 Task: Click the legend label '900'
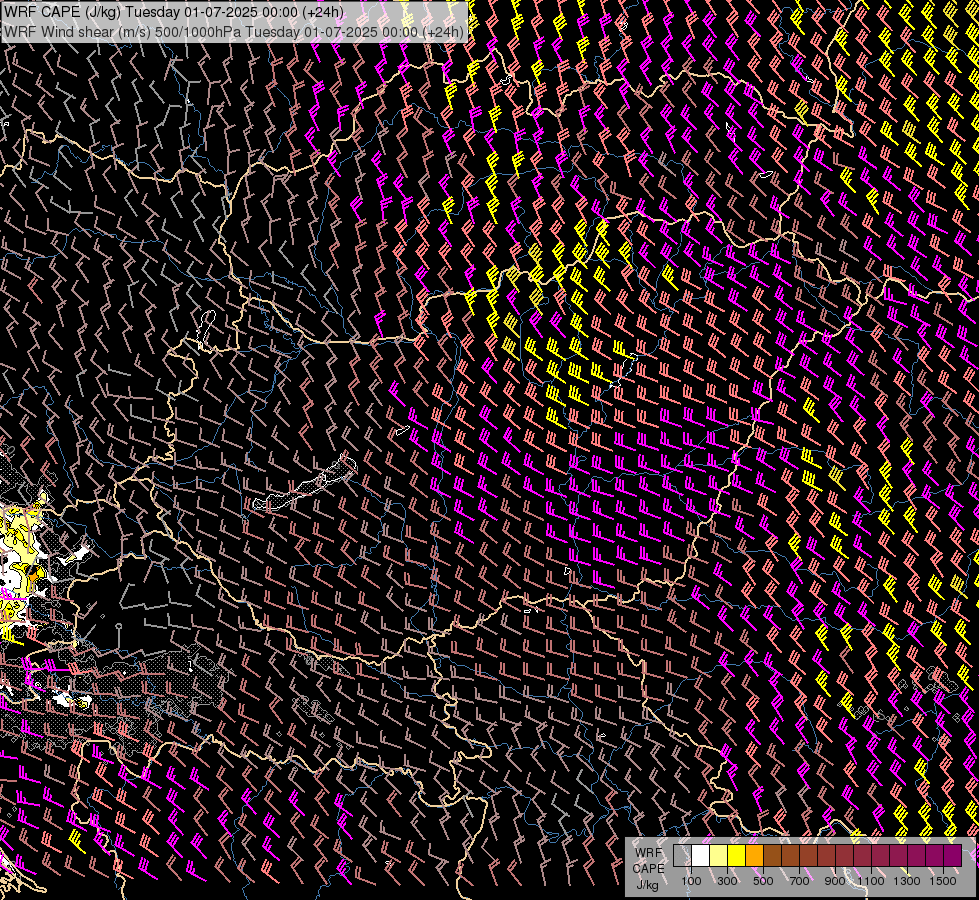point(835,881)
